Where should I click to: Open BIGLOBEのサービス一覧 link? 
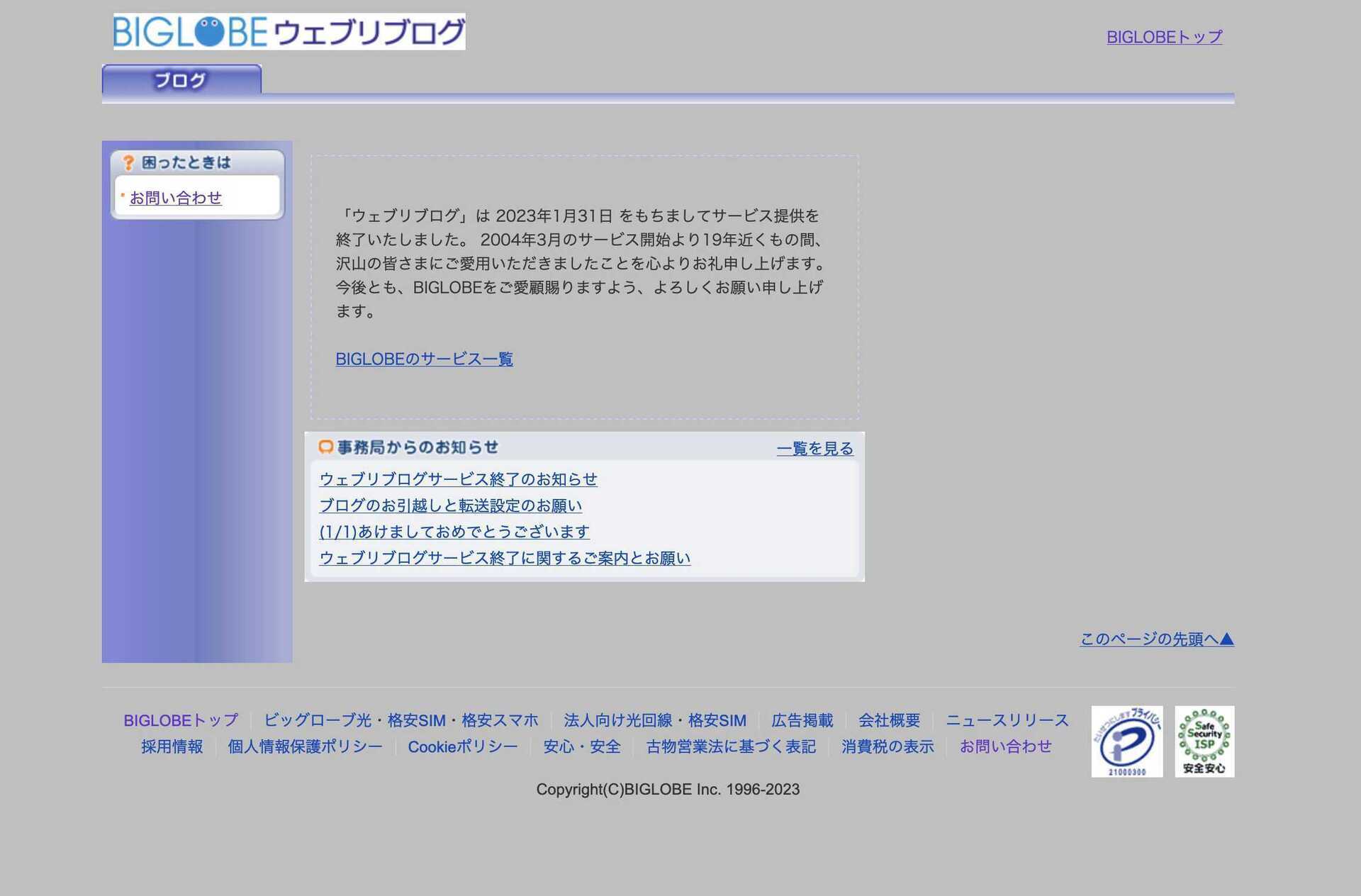click(x=424, y=359)
